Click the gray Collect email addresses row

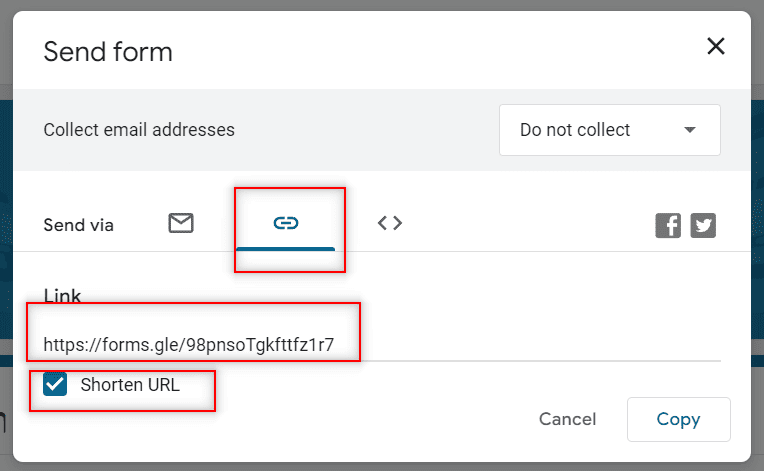(x=382, y=130)
